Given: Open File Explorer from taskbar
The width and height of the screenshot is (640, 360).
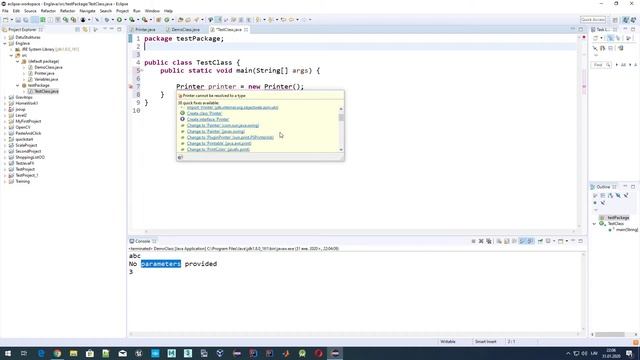Looking at the screenshot, I should 73,353.
